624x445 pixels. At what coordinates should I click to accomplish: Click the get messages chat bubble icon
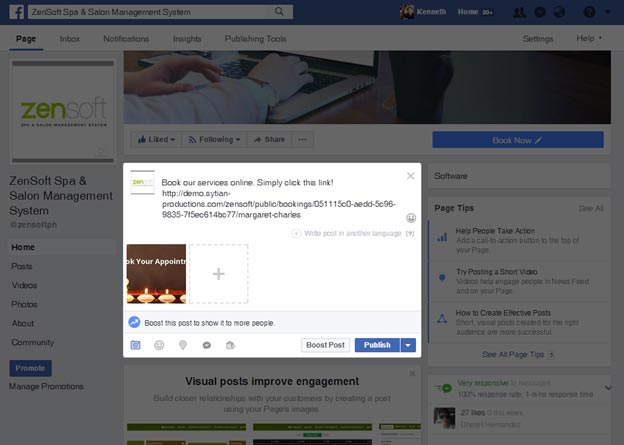(x=207, y=345)
